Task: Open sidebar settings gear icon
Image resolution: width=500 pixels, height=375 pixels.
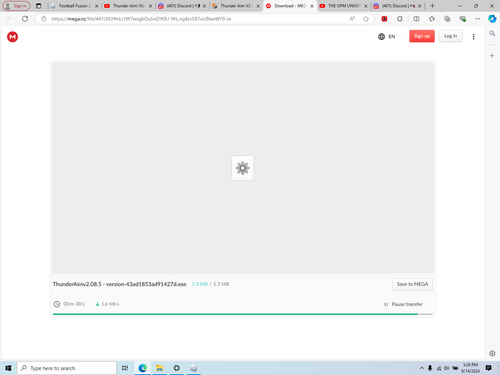Action: tap(492, 353)
